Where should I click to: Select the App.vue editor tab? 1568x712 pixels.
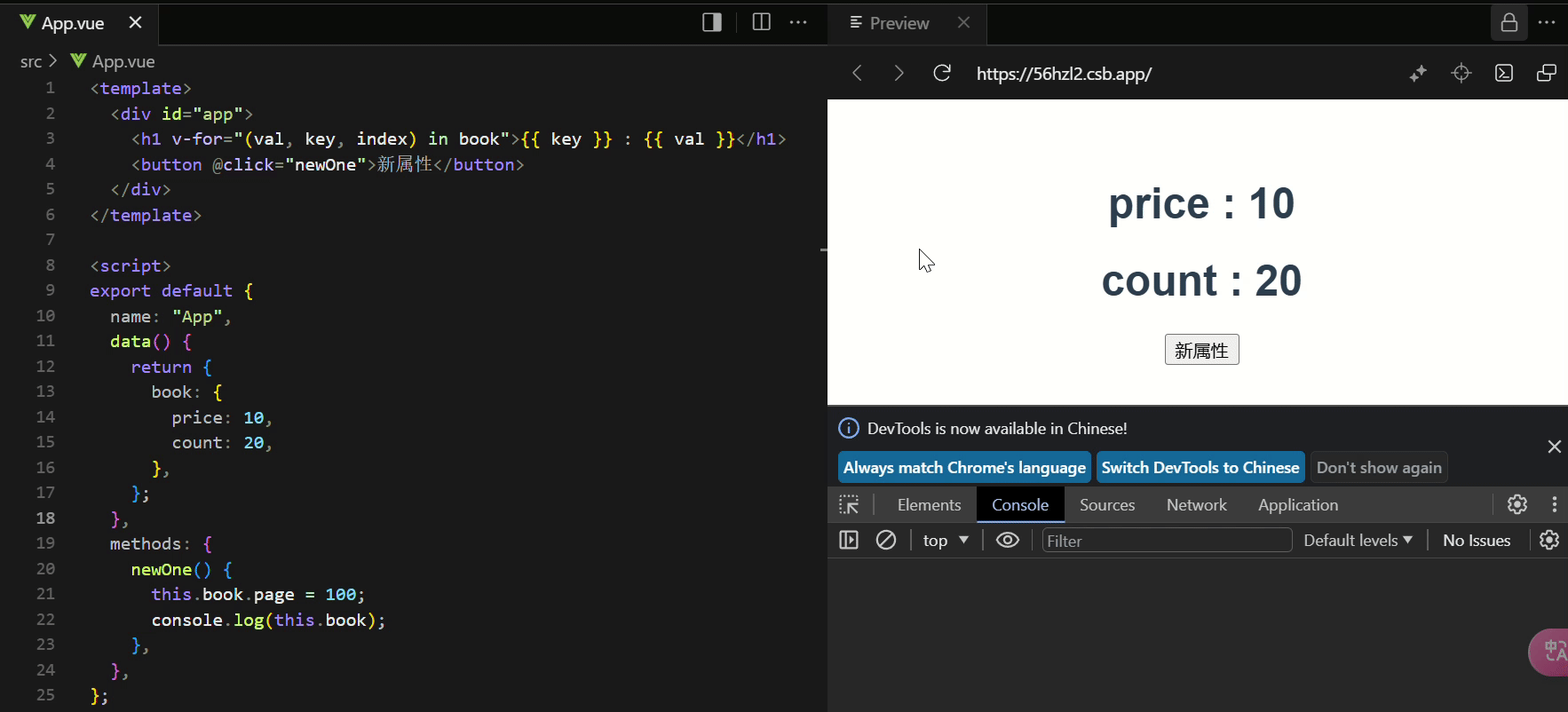73,23
